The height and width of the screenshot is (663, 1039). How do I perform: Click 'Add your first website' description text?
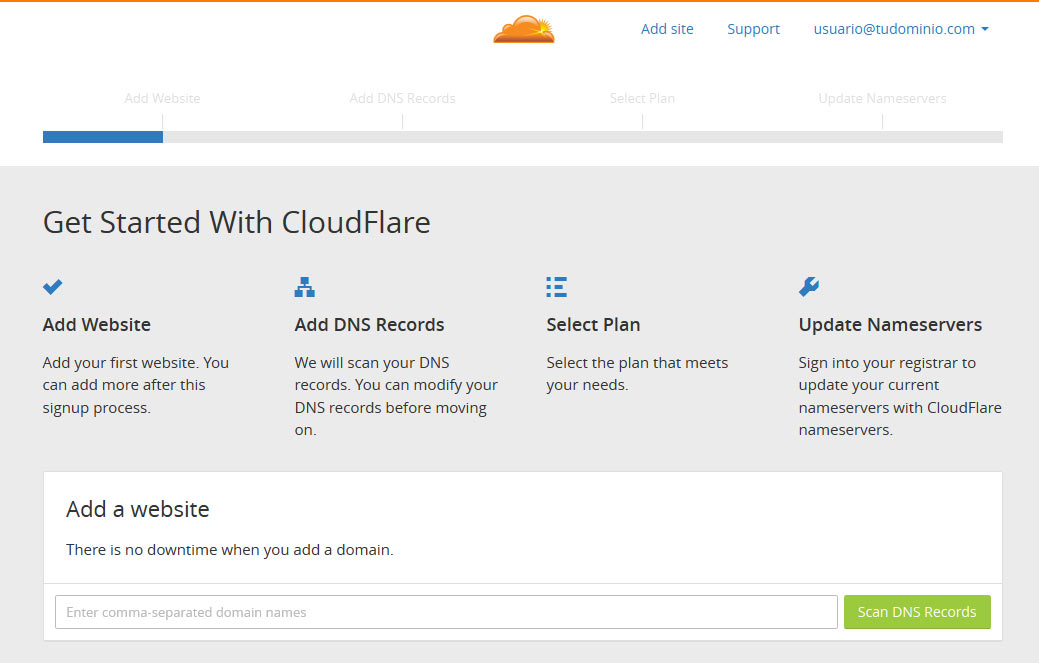136,385
